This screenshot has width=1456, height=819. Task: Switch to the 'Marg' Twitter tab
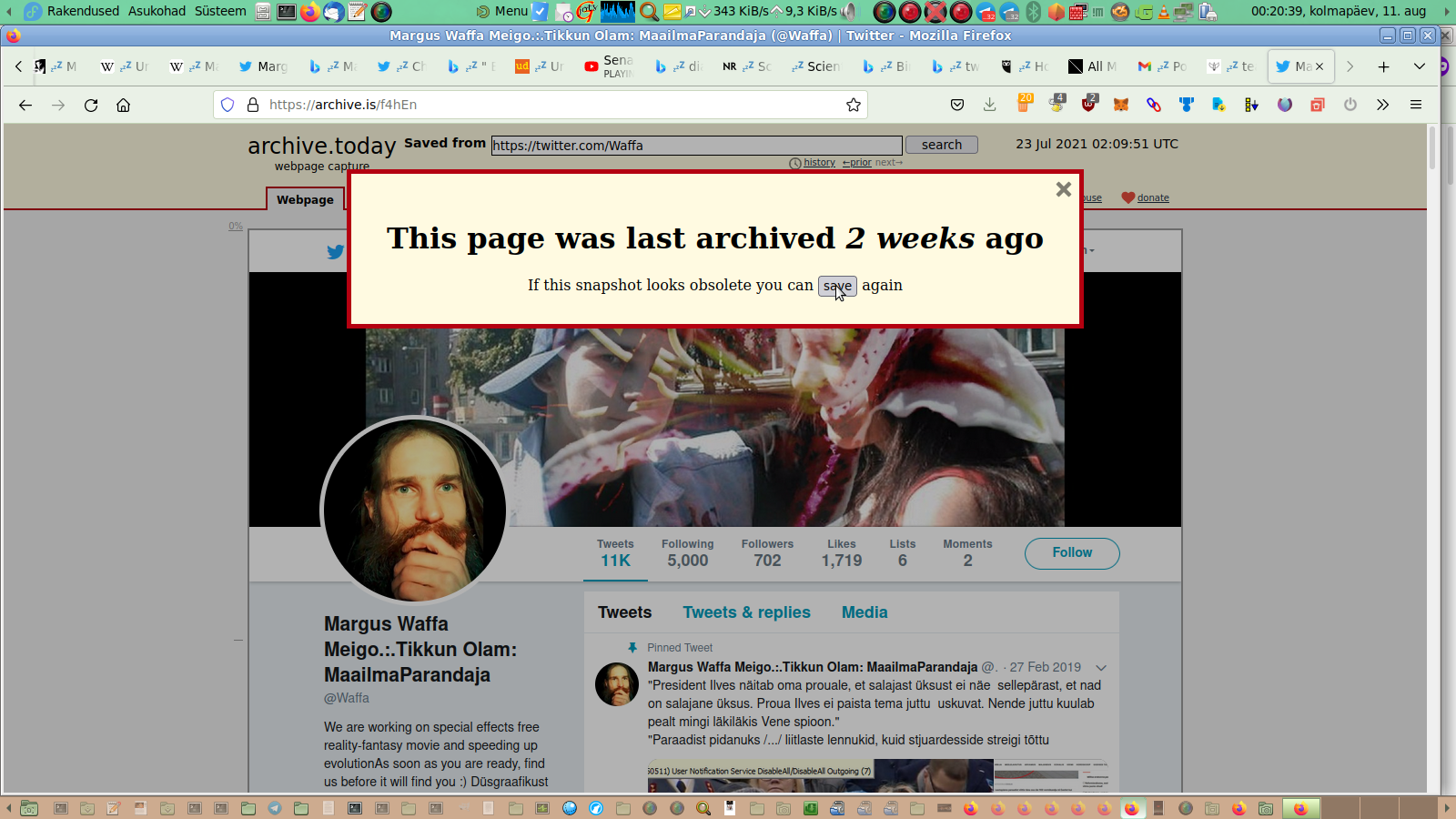click(263, 66)
